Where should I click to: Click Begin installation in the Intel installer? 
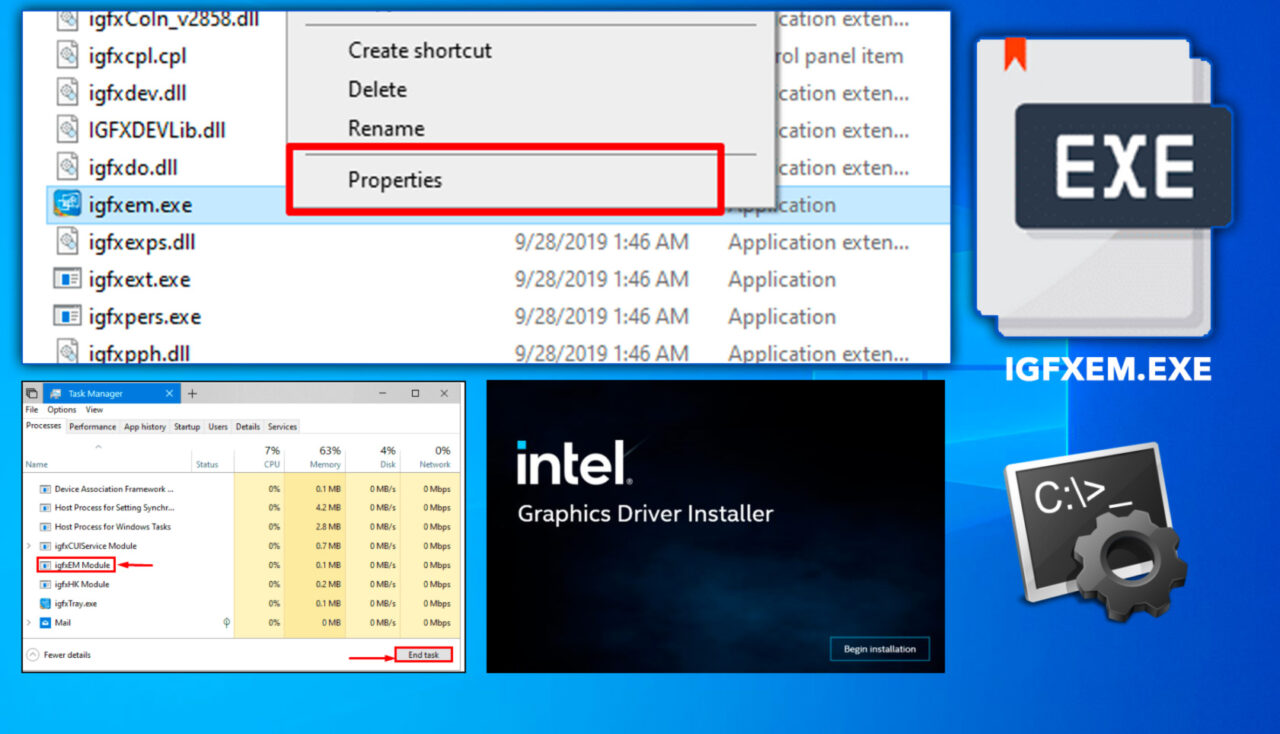click(880, 649)
